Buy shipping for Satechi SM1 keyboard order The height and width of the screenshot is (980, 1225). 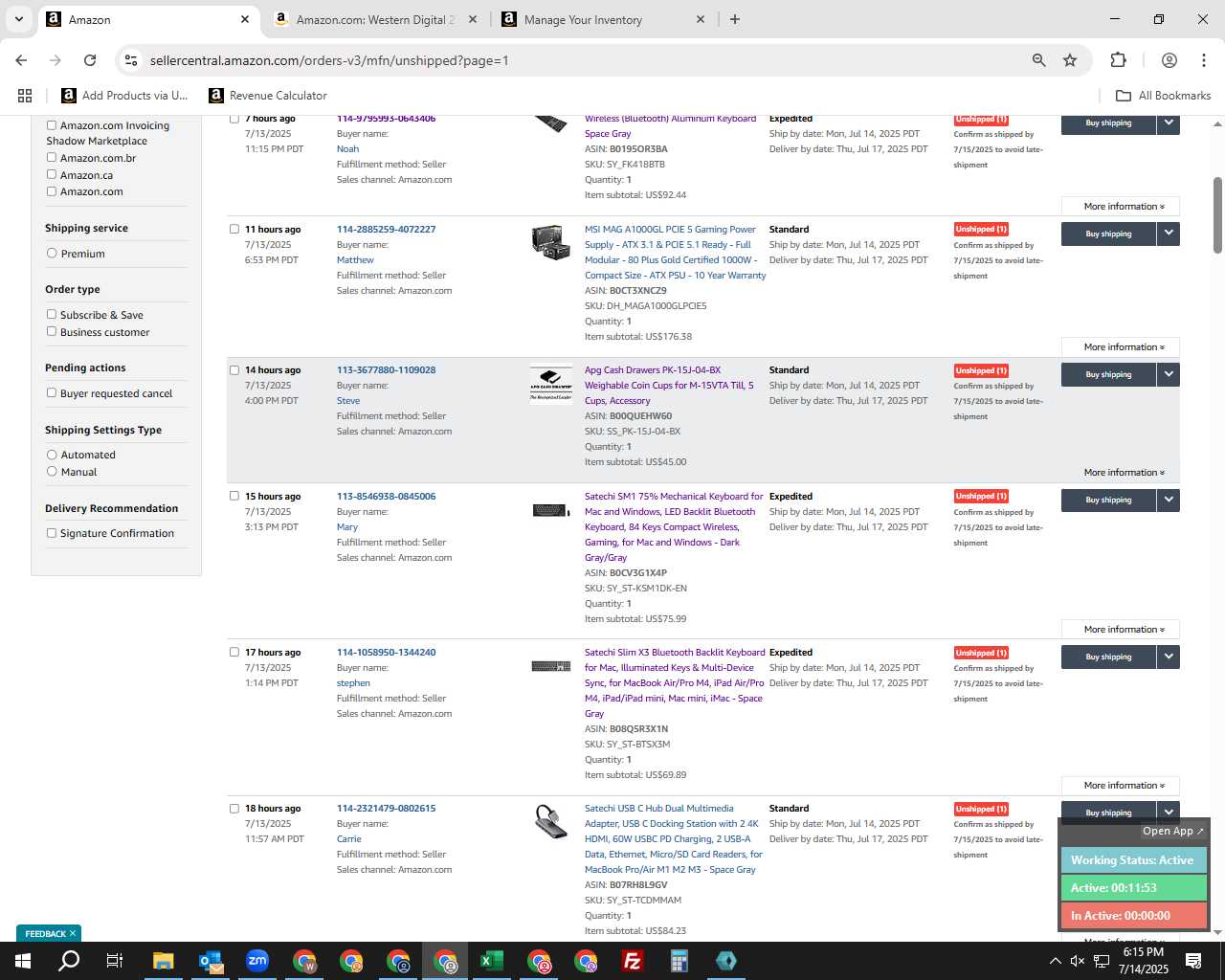click(x=1108, y=501)
